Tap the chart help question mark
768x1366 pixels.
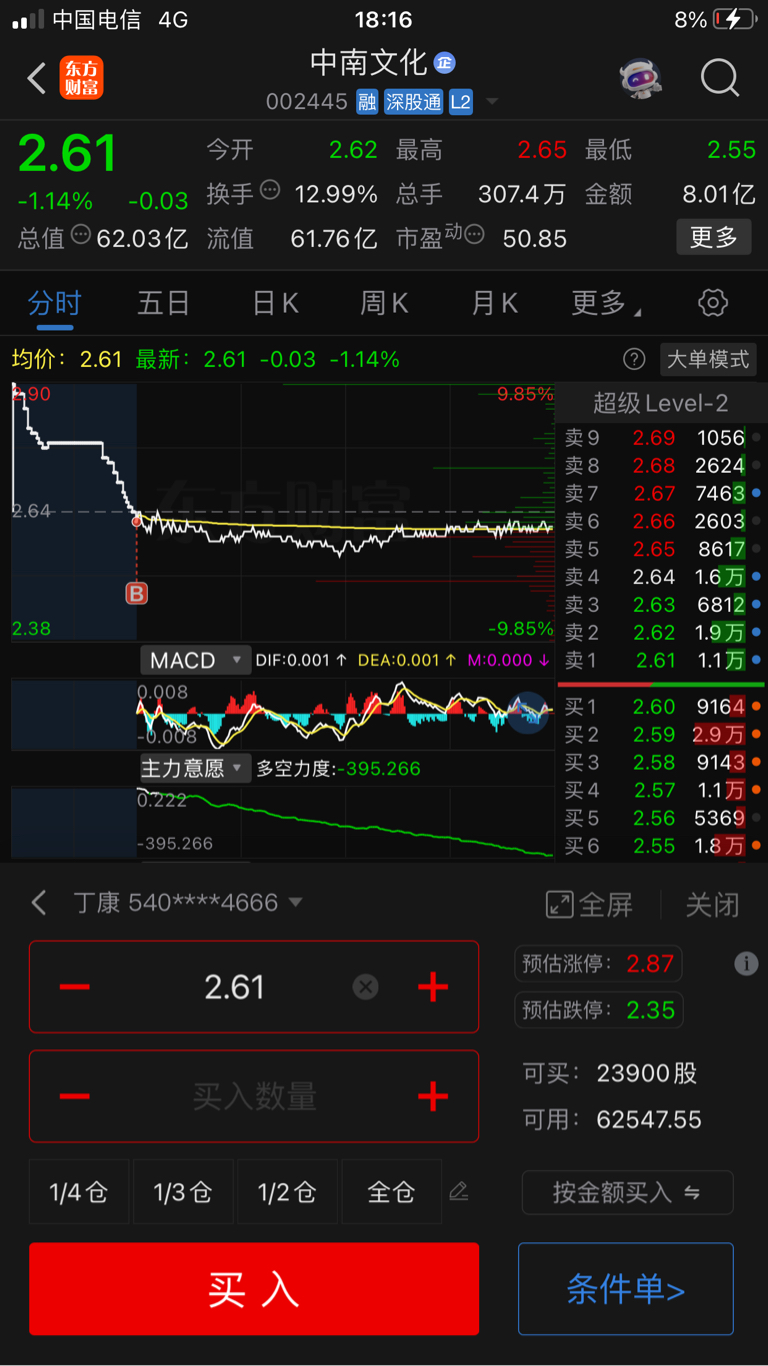coord(634,359)
